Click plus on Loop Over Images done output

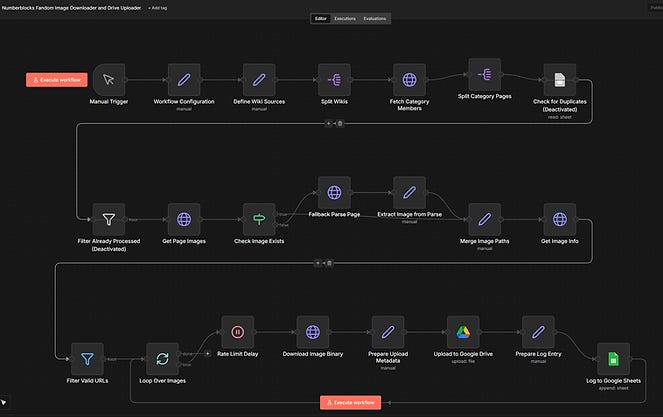coord(208,353)
